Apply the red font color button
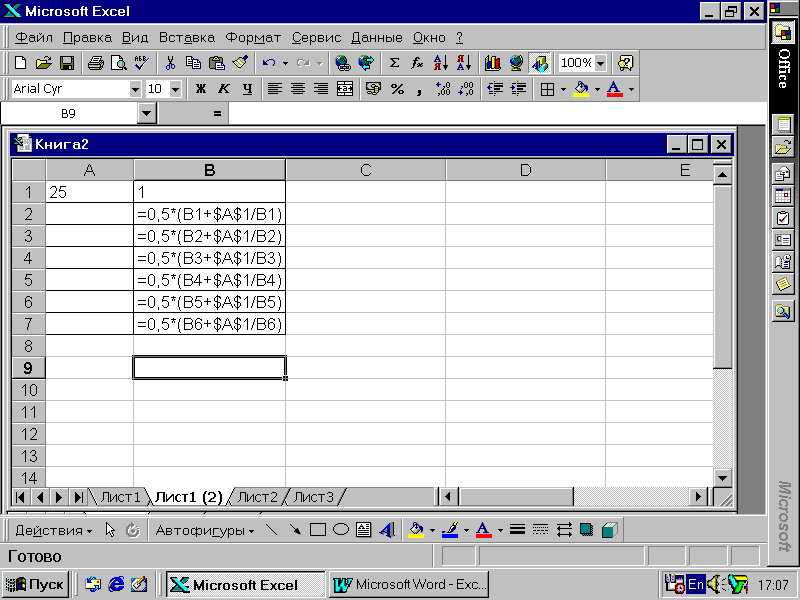The width and height of the screenshot is (800, 600). (614, 89)
